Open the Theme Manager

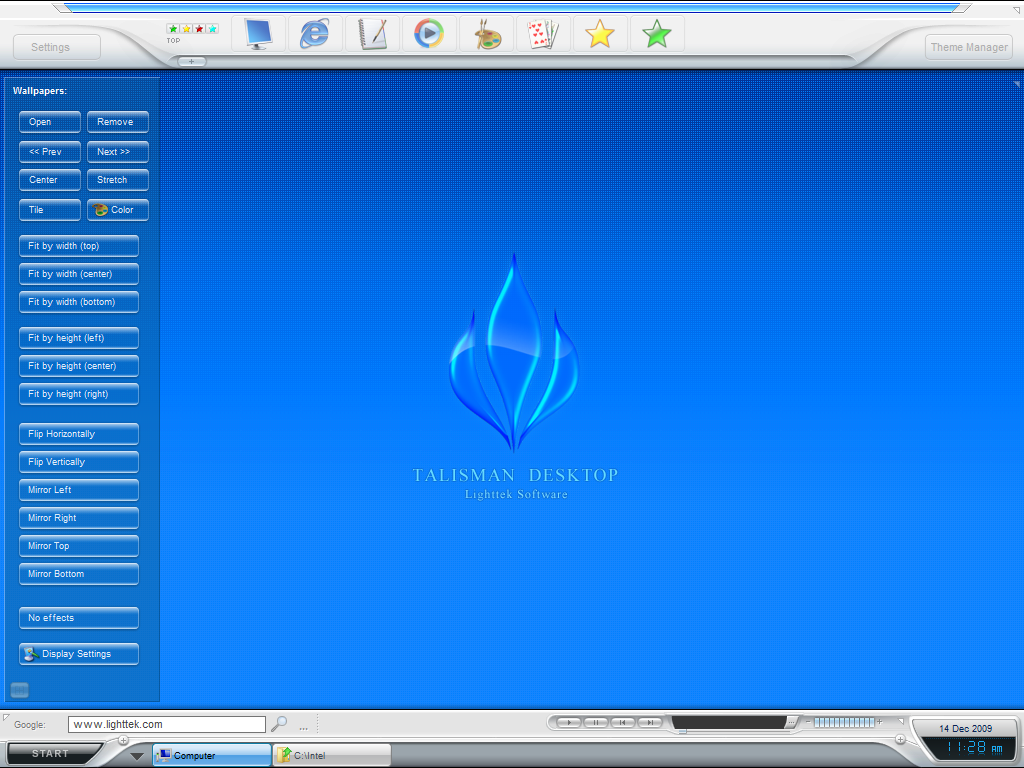click(x=968, y=47)
